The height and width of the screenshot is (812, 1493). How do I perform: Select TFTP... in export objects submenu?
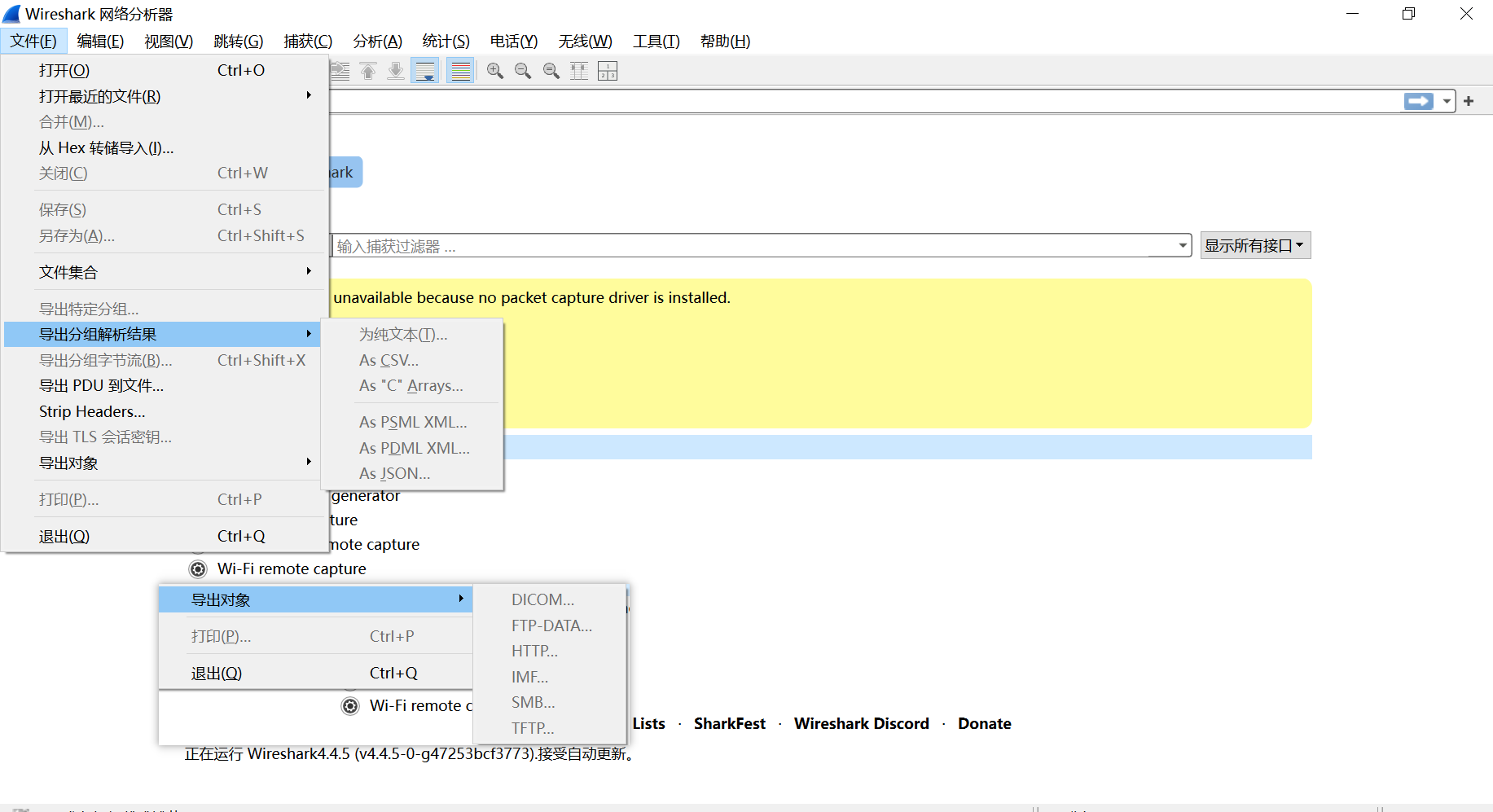(550, 728)
